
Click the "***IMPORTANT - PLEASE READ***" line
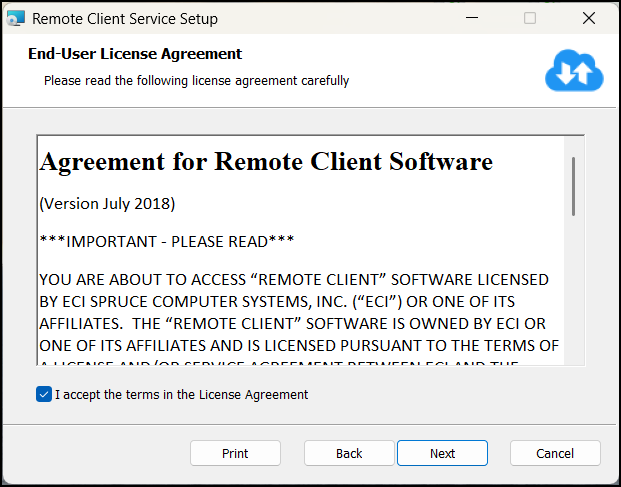167,241
